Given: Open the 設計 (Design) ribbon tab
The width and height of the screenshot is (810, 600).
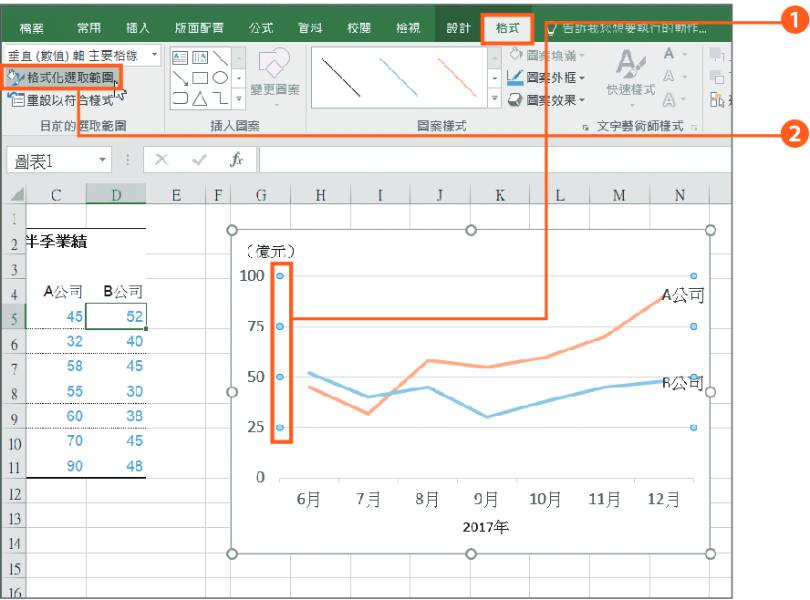Looking at the screenshot, I should pyautogui.click(x=458, y=28).
